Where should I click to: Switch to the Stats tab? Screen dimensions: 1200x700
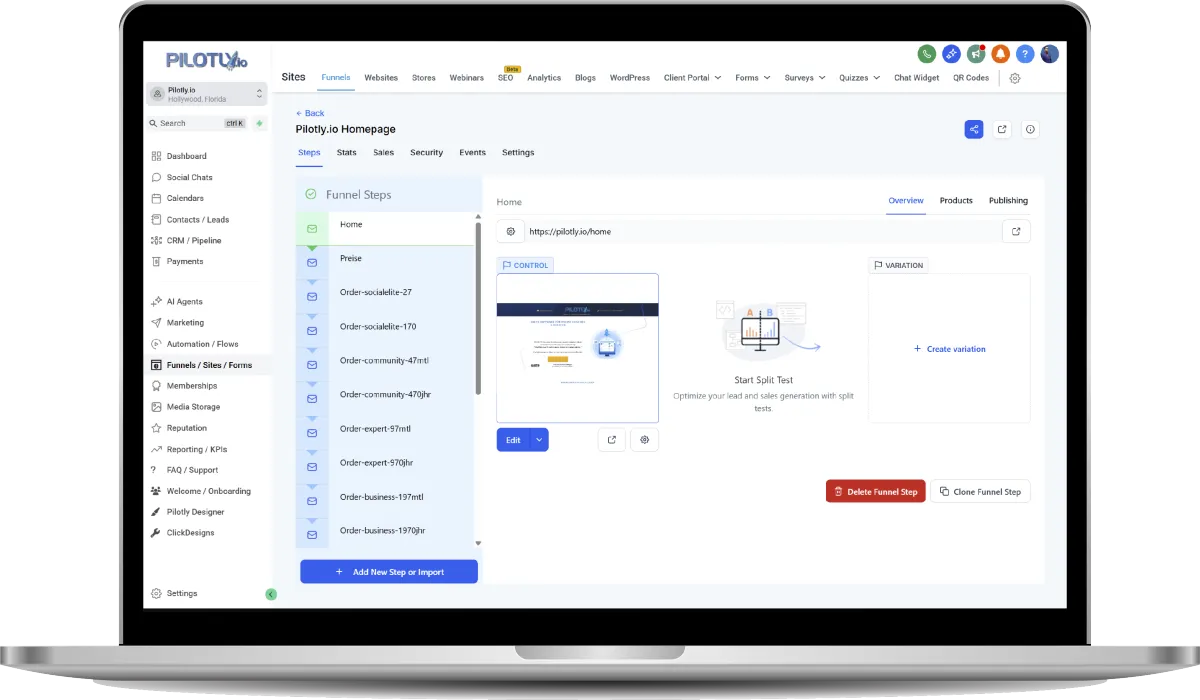(347, 153)
